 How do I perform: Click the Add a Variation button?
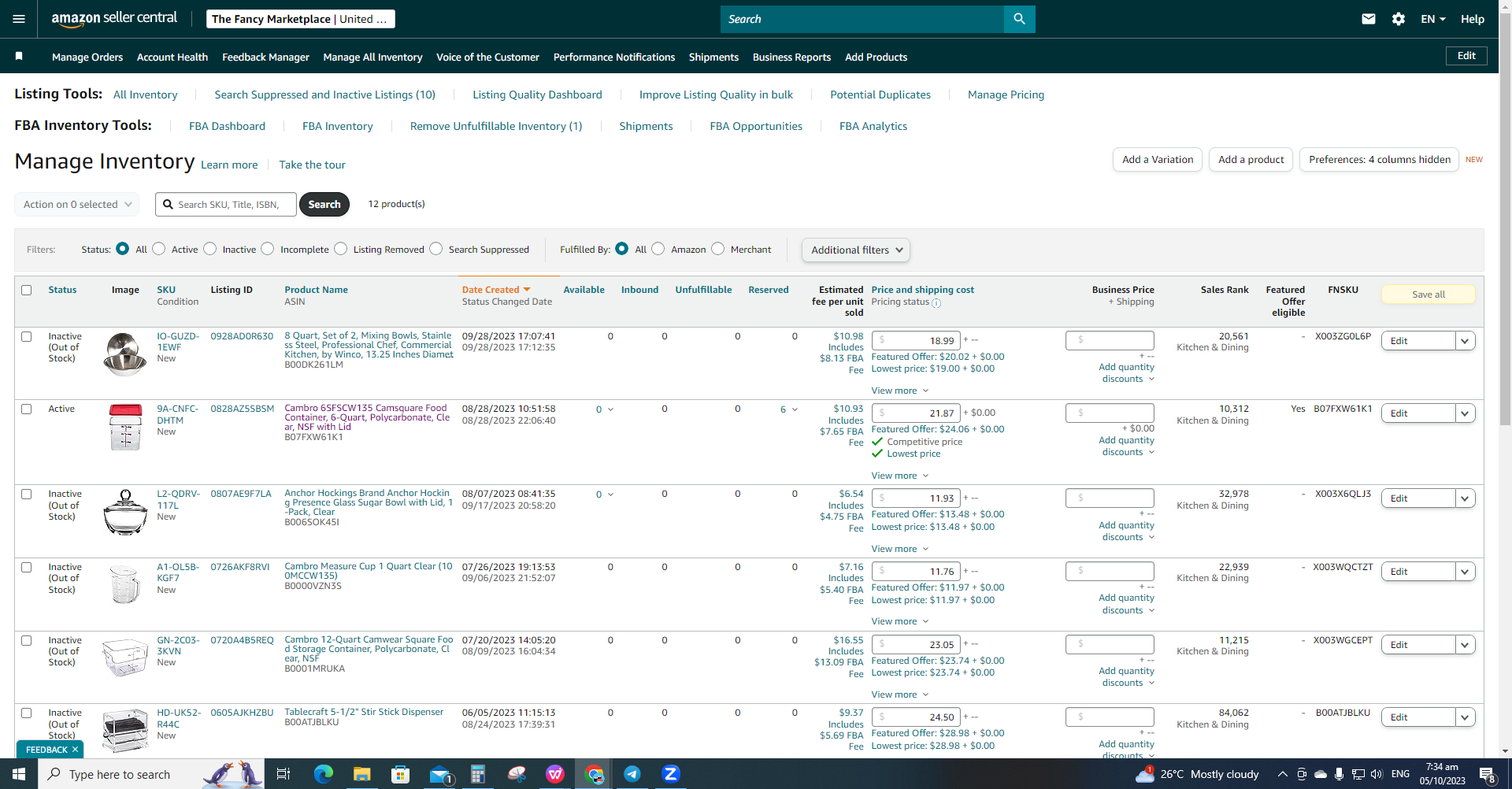pos(1158,159)
